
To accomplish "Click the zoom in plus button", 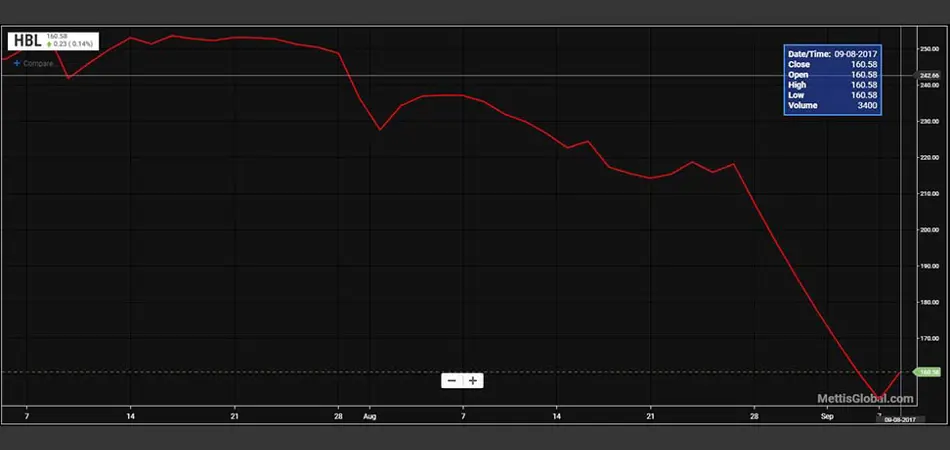I will pyautogui.click(x=473, y=380).
